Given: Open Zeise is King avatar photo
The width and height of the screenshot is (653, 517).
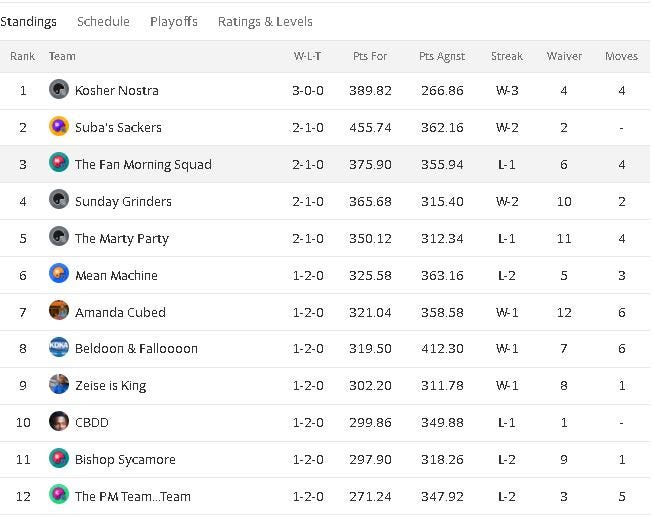Looking at the screenshot, I should click(x=59, y=384).
